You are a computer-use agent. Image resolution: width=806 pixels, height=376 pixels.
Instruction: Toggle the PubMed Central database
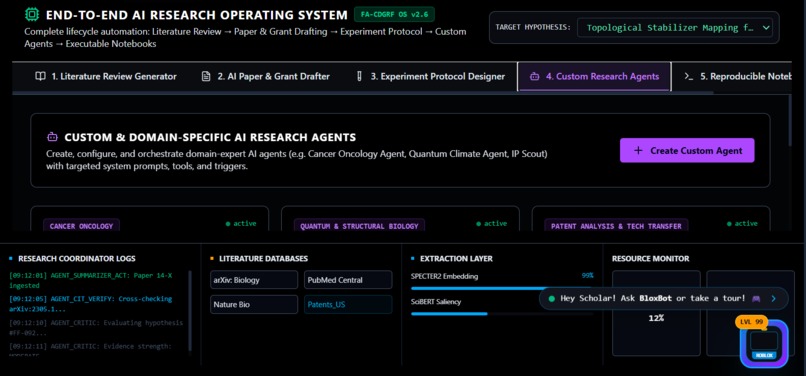(x=348, y=280)
